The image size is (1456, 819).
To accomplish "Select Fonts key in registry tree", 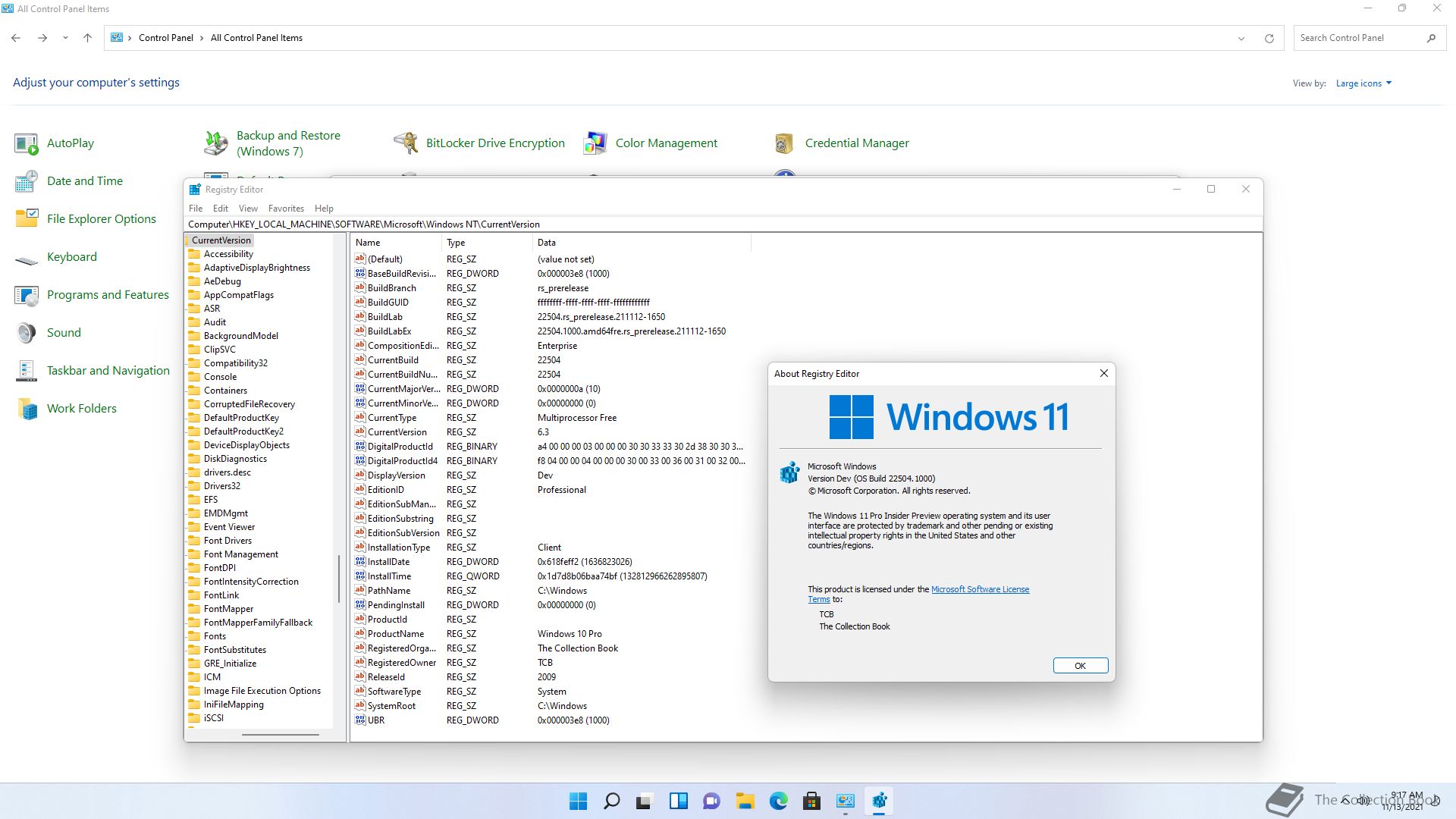I will click(215, 636).
